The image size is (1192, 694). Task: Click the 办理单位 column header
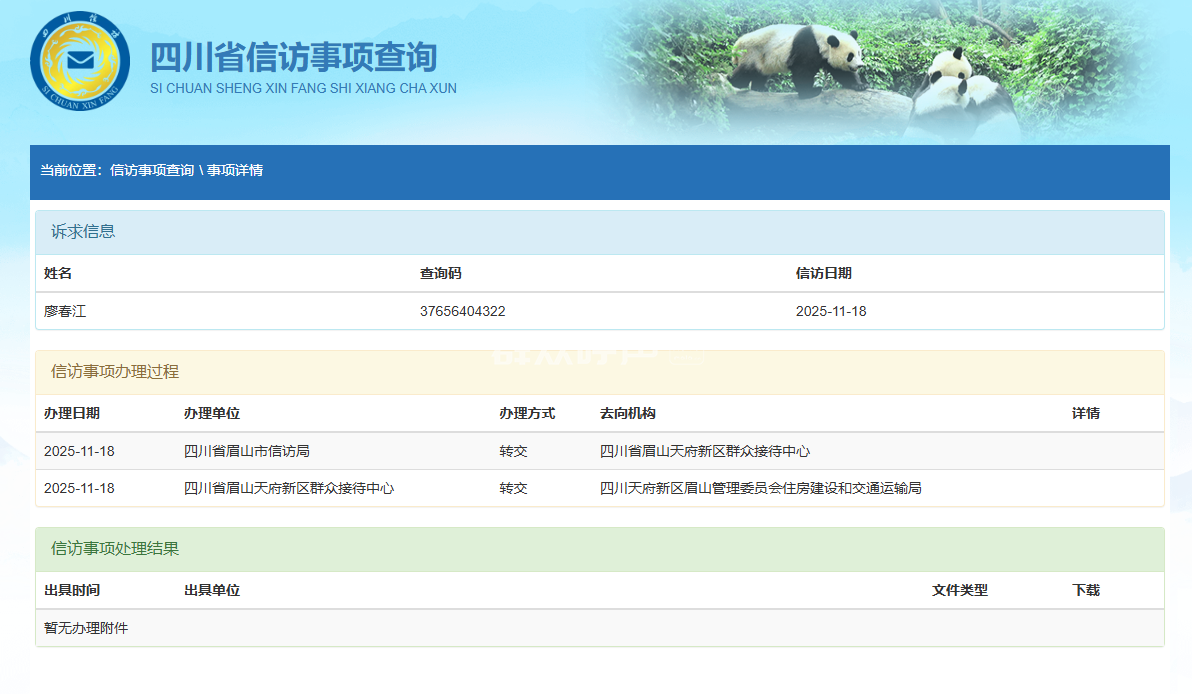(212, 413)
